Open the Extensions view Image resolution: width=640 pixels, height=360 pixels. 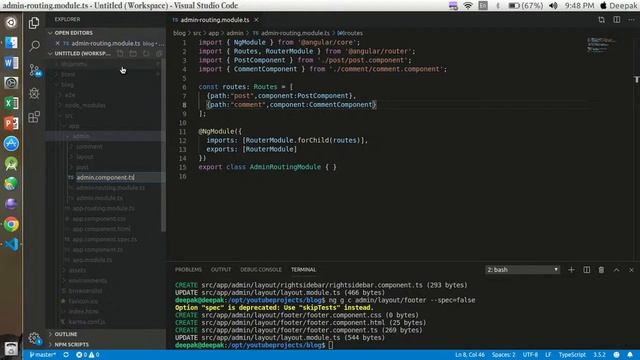(x=34, y=117)
